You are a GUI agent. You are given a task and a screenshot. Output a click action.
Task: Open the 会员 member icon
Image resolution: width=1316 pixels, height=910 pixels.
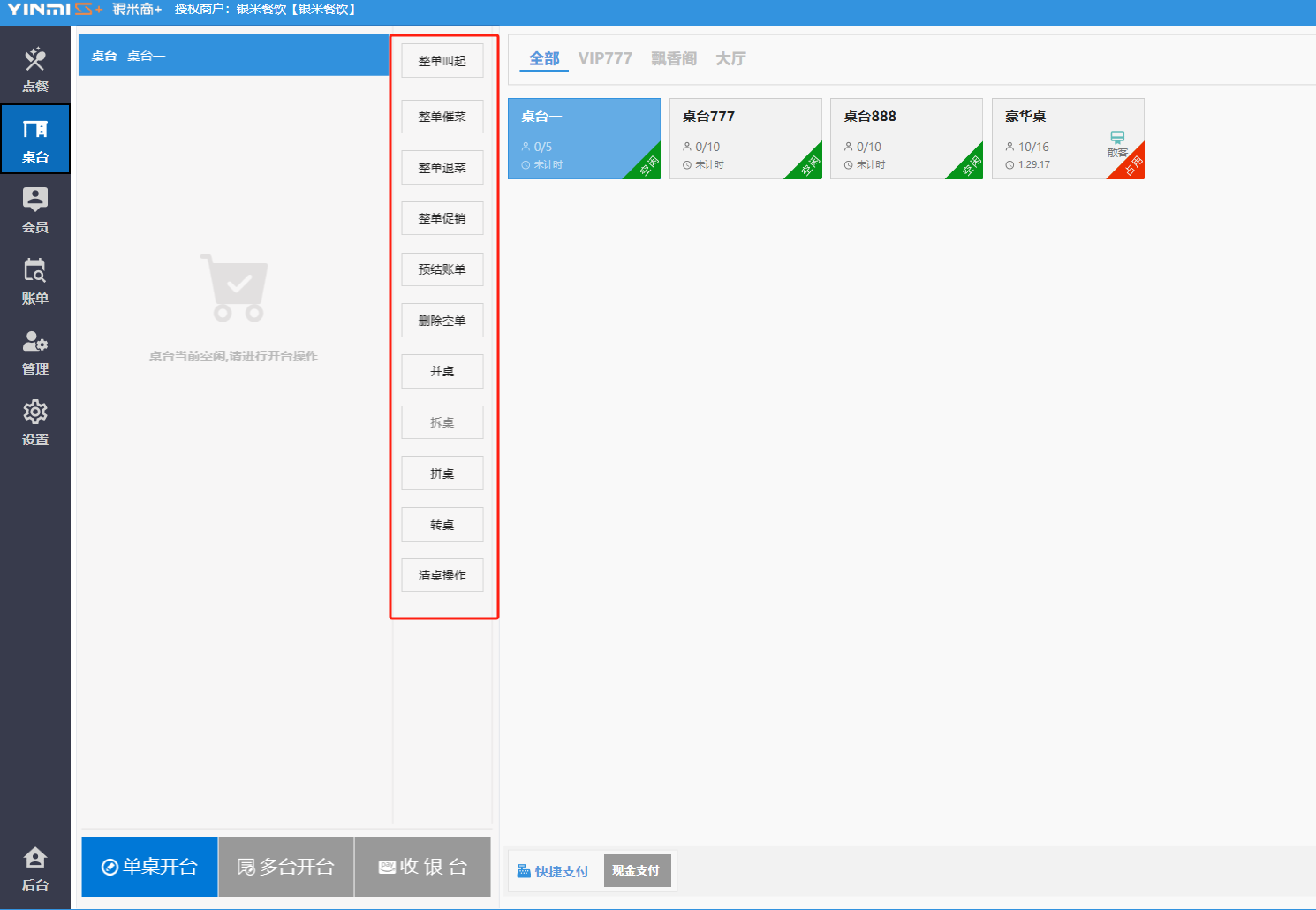[35, 201]
